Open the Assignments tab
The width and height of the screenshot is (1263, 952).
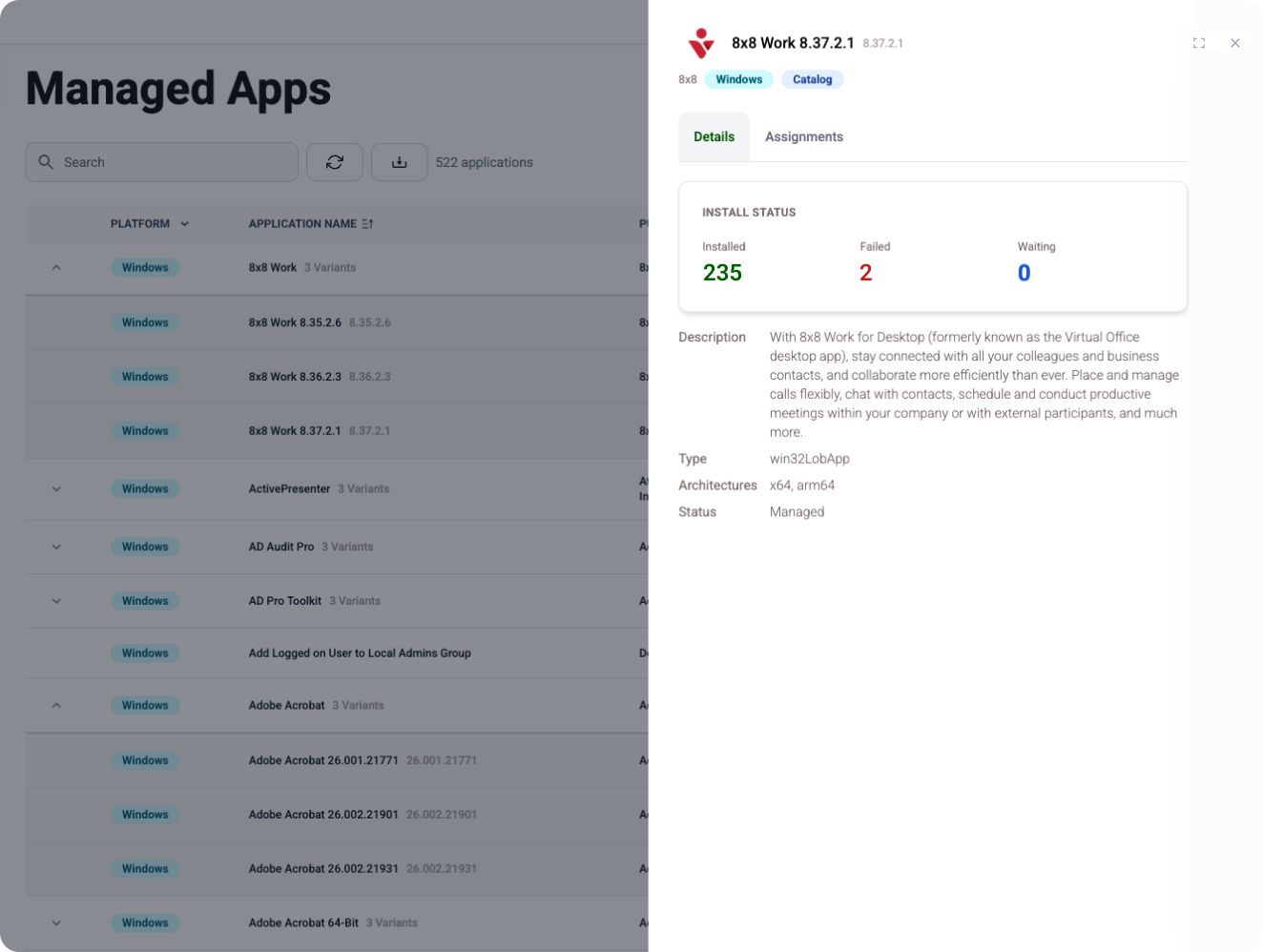click(x=804, y=136)
